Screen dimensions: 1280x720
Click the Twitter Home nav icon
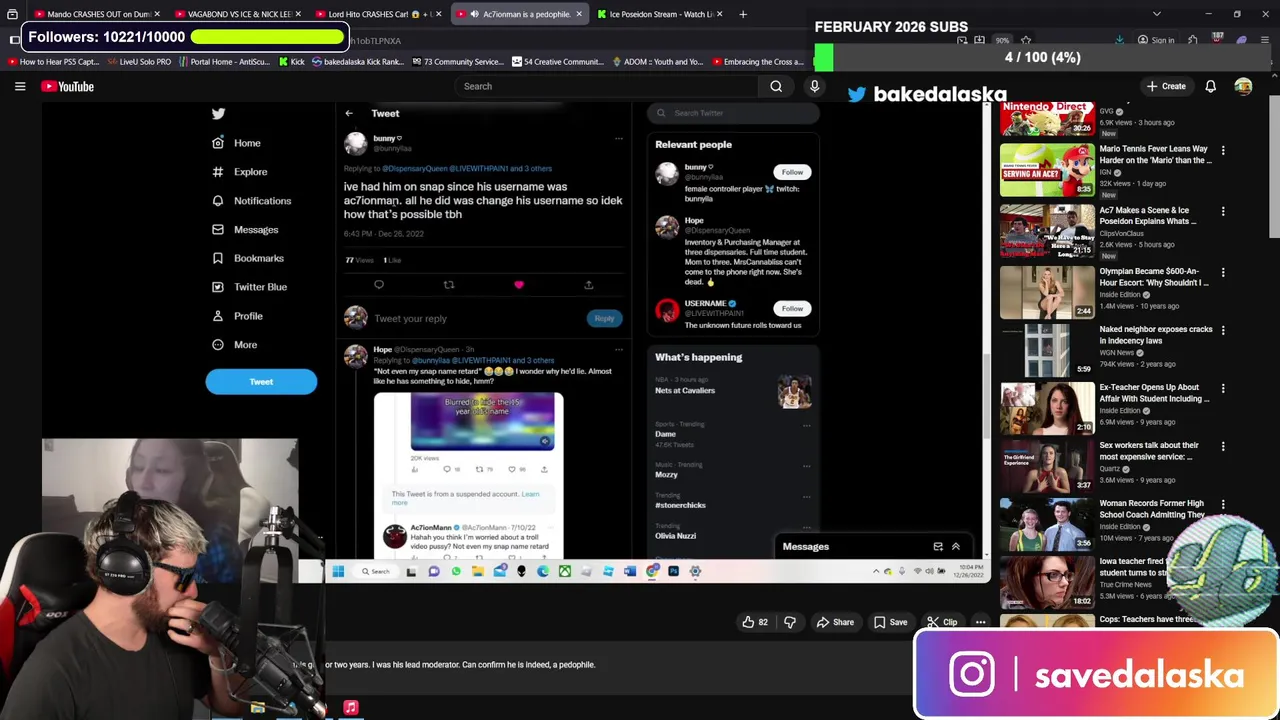coord(218,143)
